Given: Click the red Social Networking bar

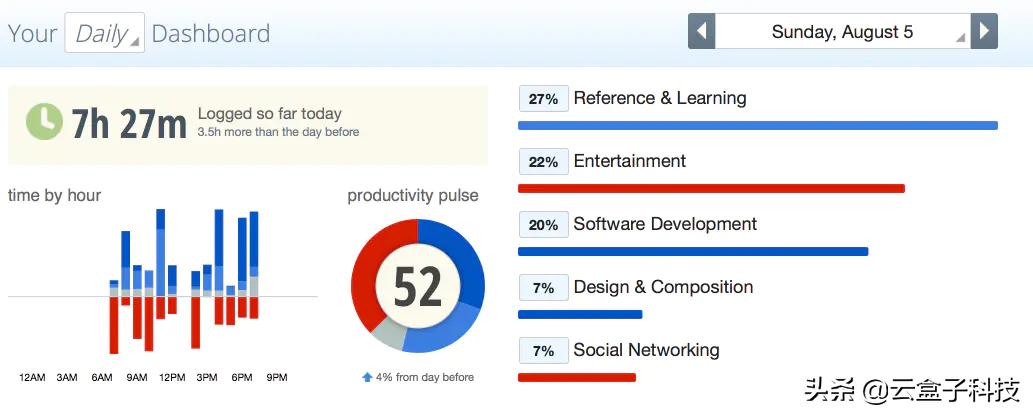Looking at the screenshot, I should 576,377.
